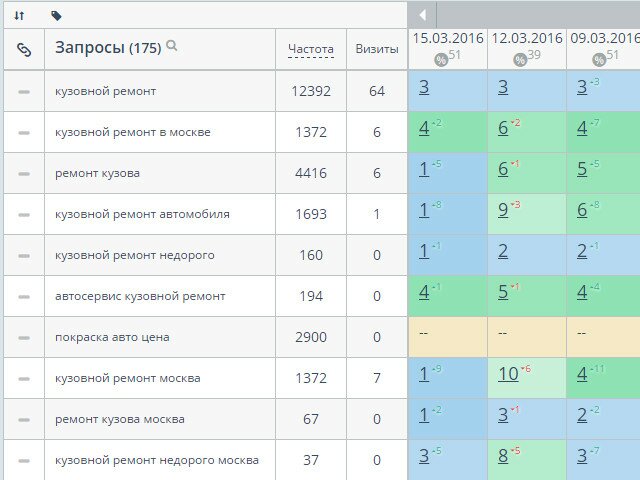Click frequency value 4416
640x480 pixels.
click(x=311, y=173)
